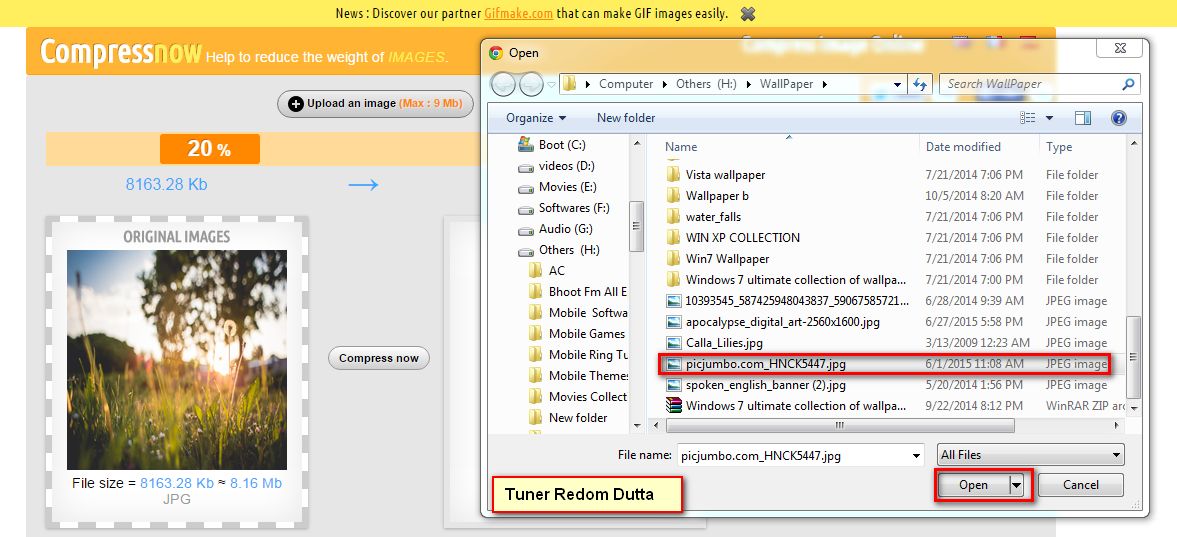Click the file list vertical scrollbar
Viewport: 1177px width, 537px height.
click(1133, 357)
